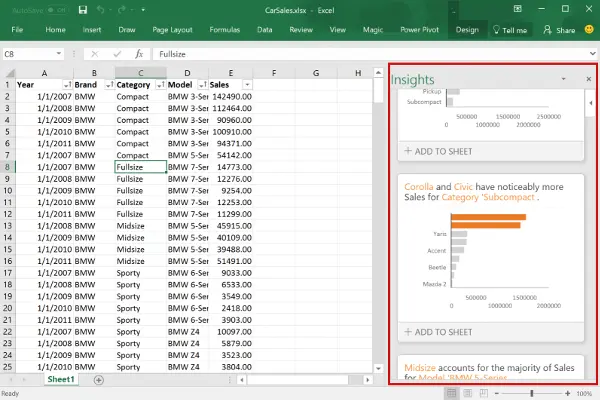The width and height of the screenshot is (600, 400).
Task: Open Insights pane options dropdown arrow
Action: coord(562,78)
